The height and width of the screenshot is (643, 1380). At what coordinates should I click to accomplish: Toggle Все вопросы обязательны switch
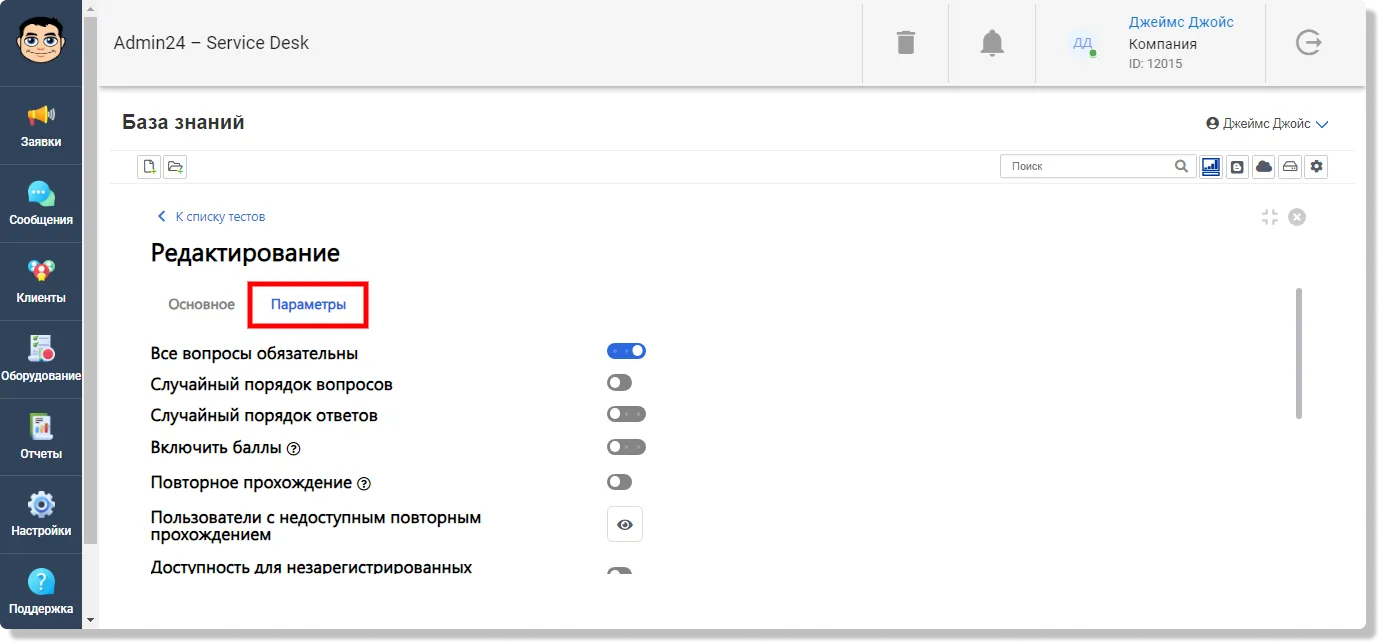coord(626,351)
